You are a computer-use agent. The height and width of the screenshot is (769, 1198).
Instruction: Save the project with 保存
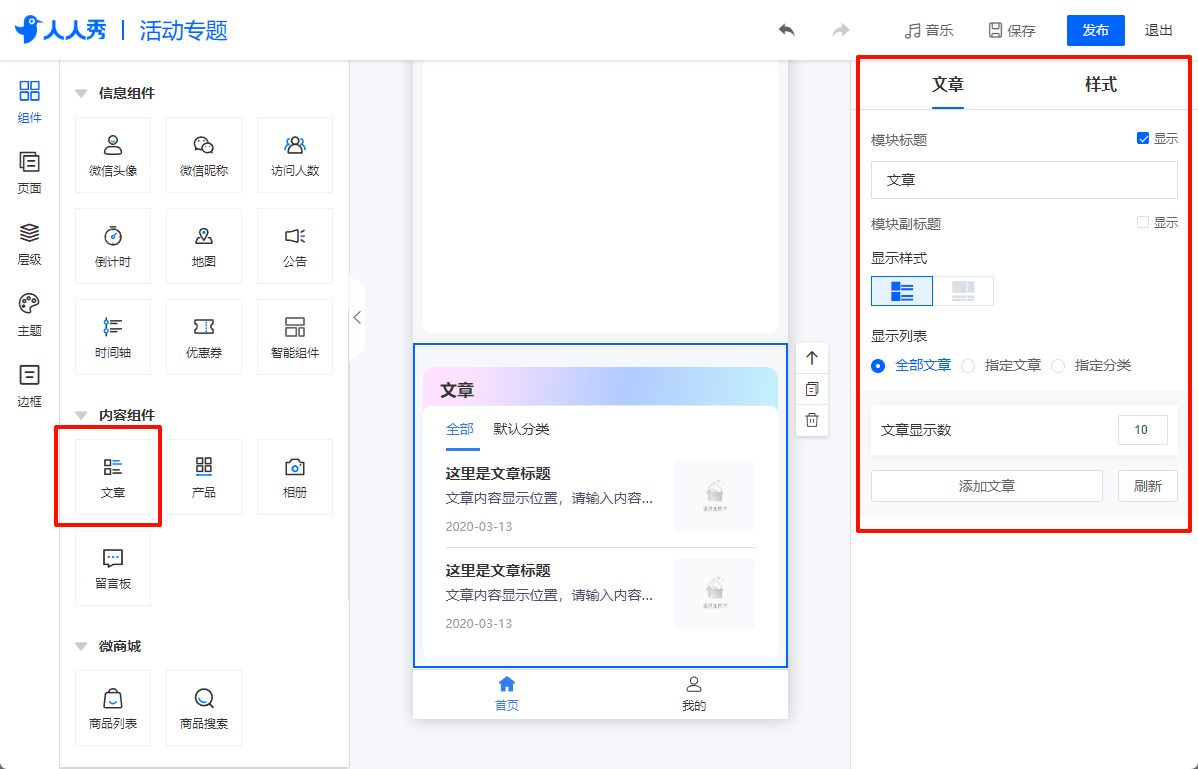coord(1012,31)
